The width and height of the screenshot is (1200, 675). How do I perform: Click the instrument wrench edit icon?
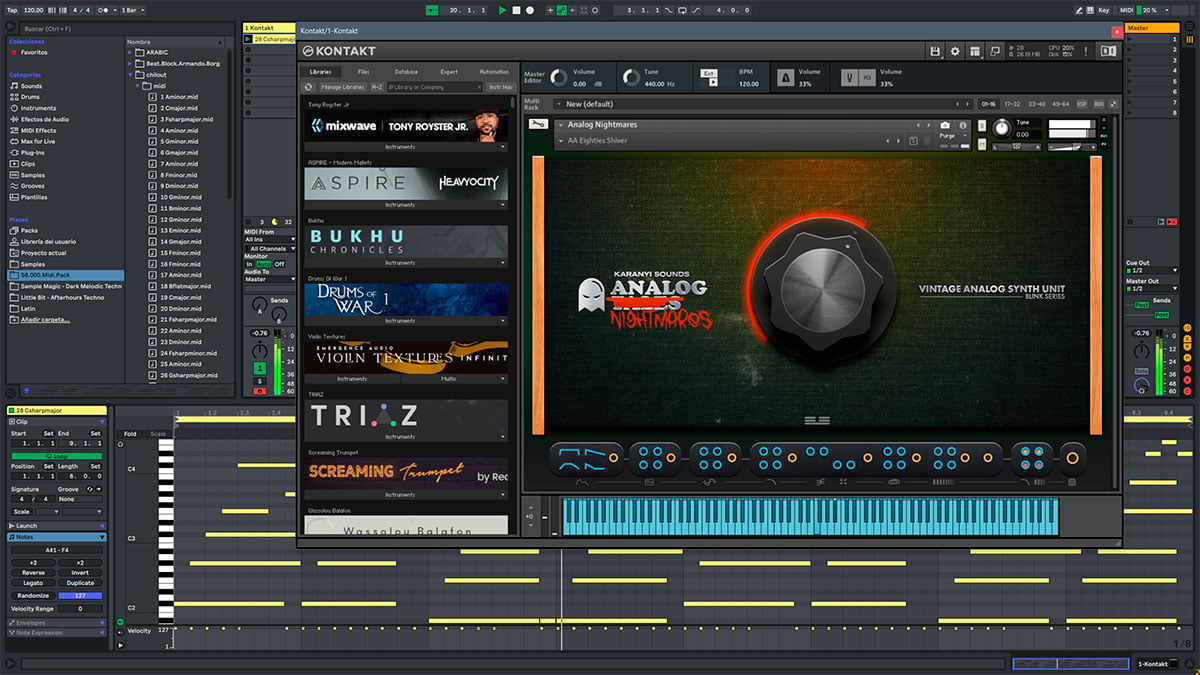[537, 124]
